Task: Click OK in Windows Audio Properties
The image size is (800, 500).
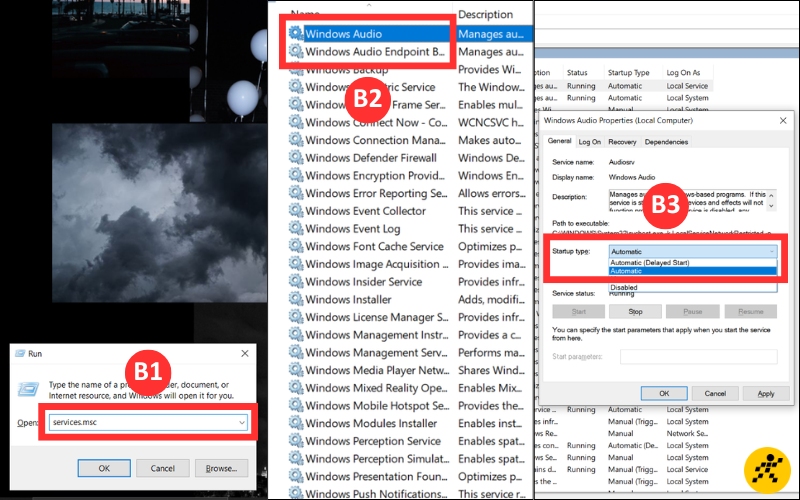Action: click(x=664, y=393)
